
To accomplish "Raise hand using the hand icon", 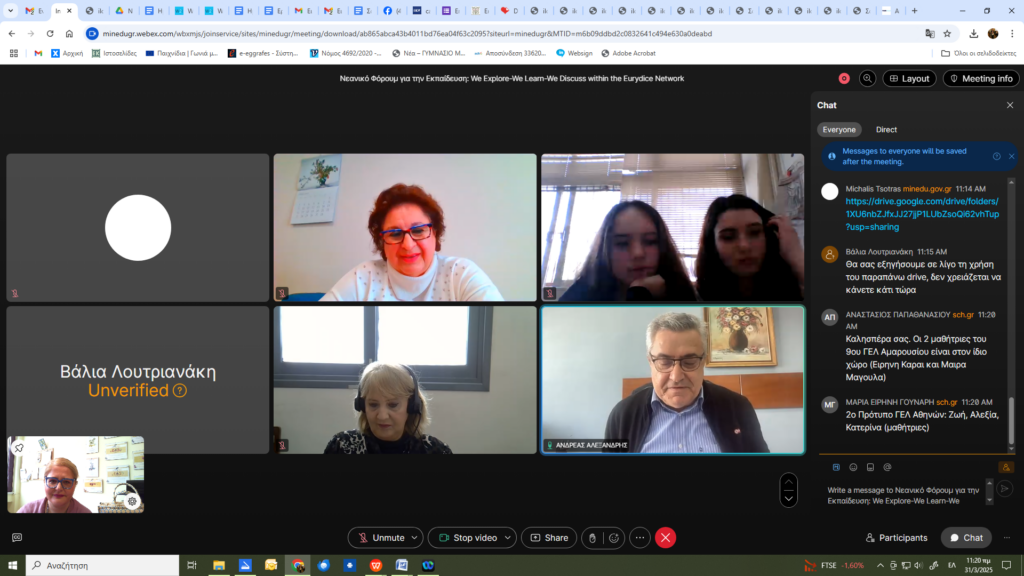I will tap(592, 538).
